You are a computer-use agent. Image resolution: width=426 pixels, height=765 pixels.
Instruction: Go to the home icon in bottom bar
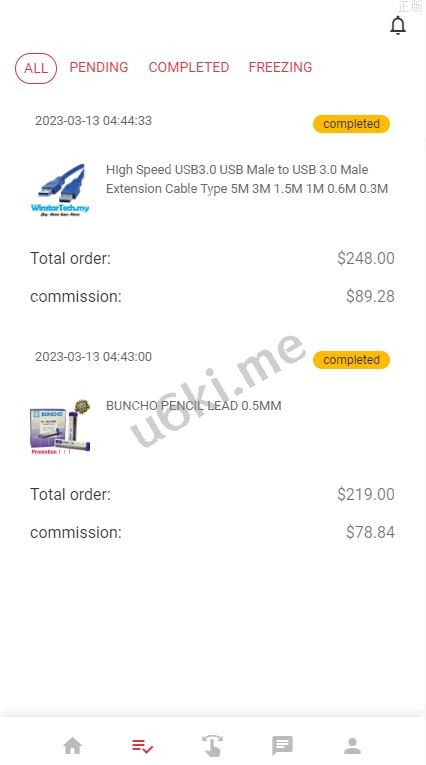click(73, 745)
